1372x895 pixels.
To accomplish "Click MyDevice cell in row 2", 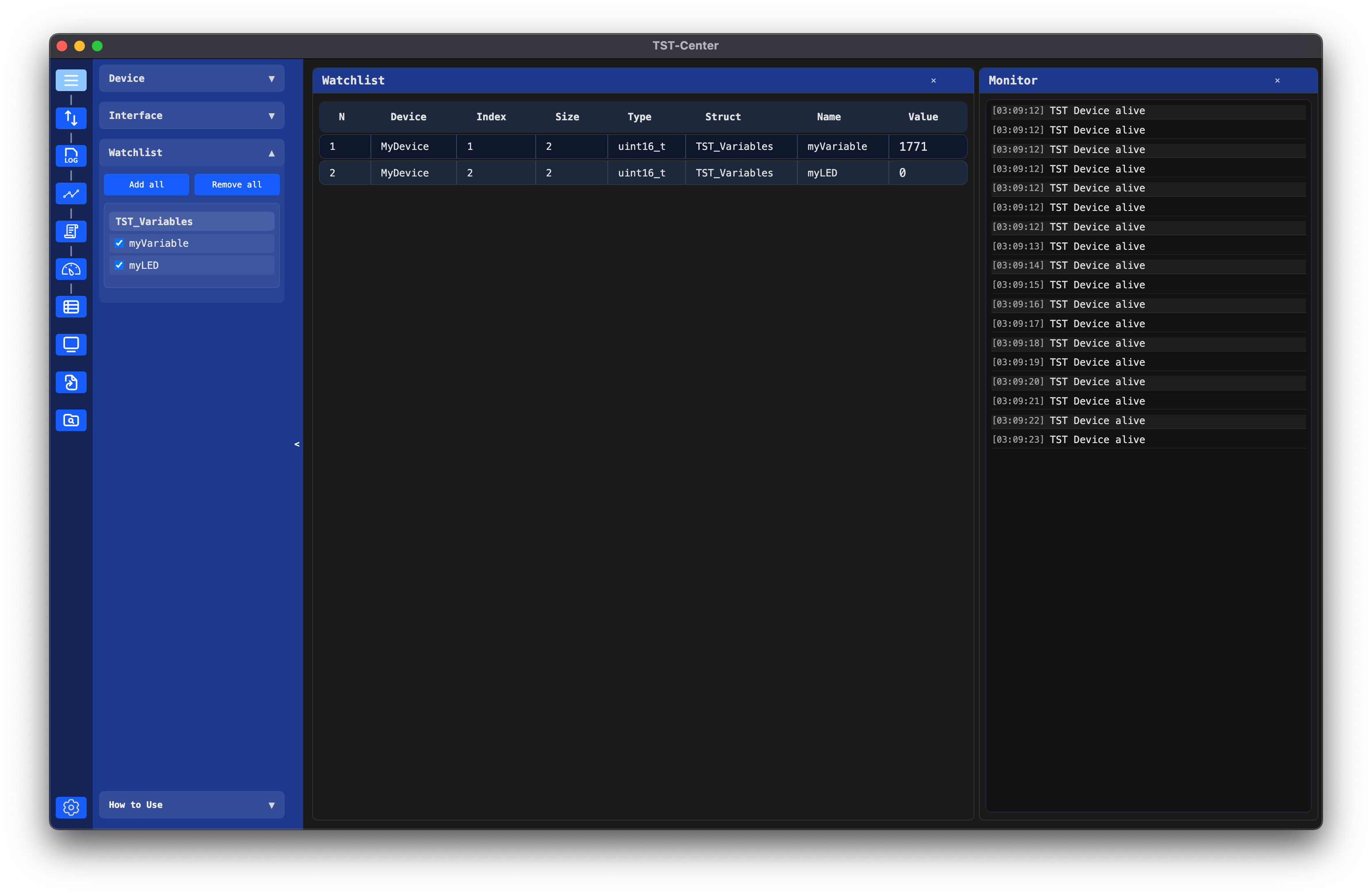I will 413,173.
